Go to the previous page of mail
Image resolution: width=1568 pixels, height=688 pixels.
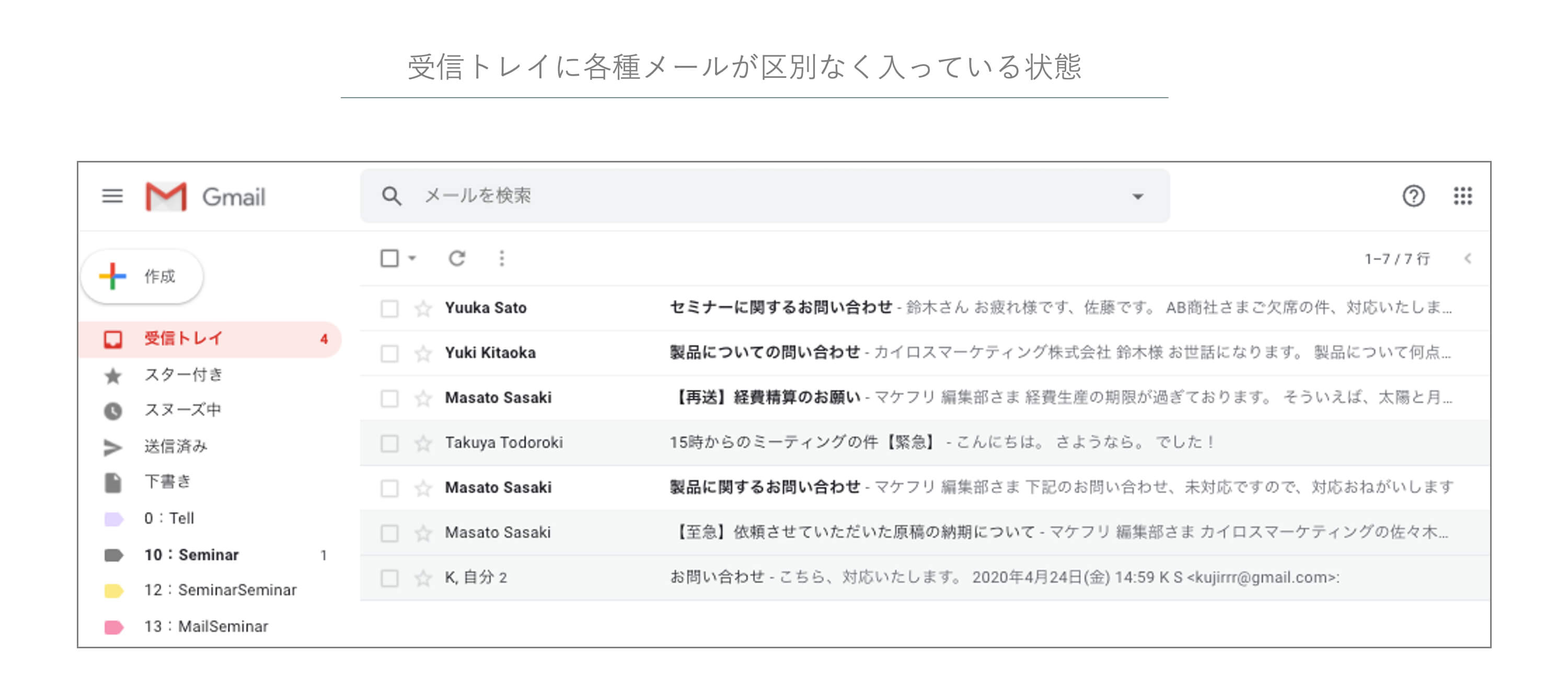point(1468,259)
